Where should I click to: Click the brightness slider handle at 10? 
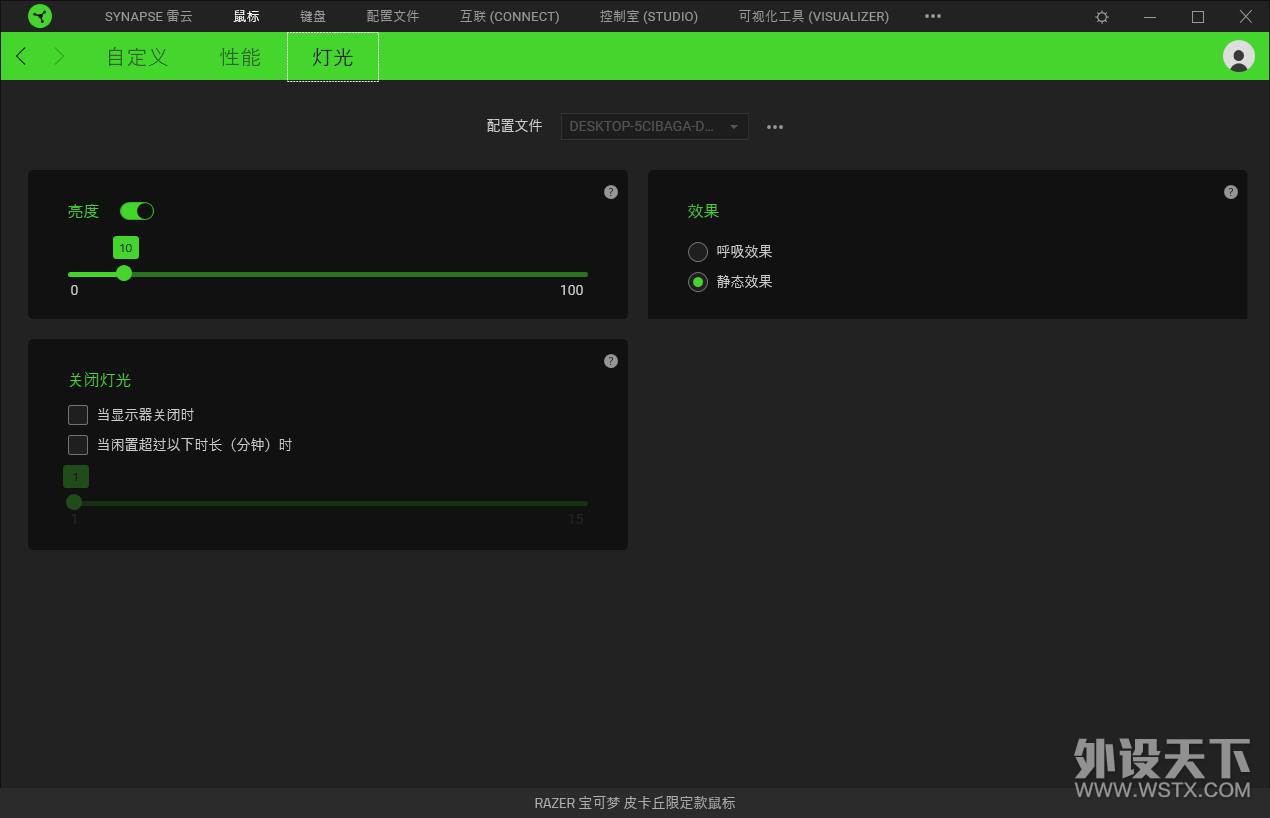click(x=124, y=273)
